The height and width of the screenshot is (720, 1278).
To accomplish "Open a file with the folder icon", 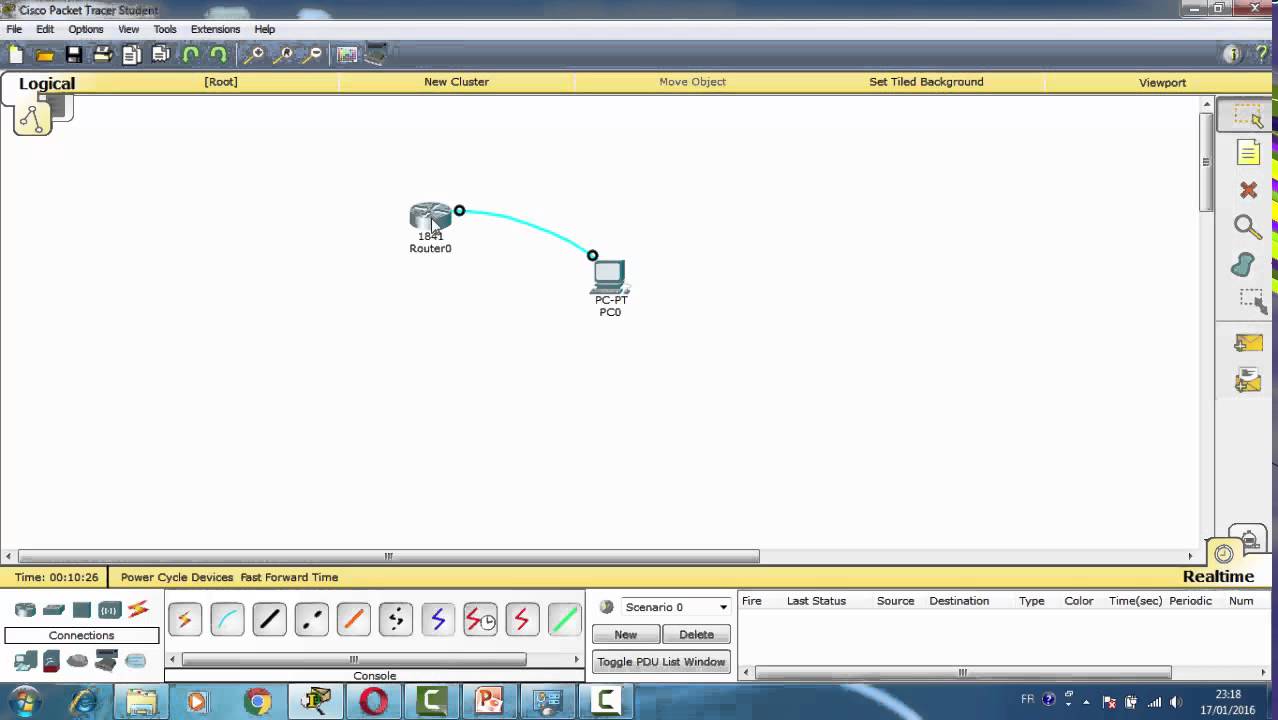I will 45,55.
